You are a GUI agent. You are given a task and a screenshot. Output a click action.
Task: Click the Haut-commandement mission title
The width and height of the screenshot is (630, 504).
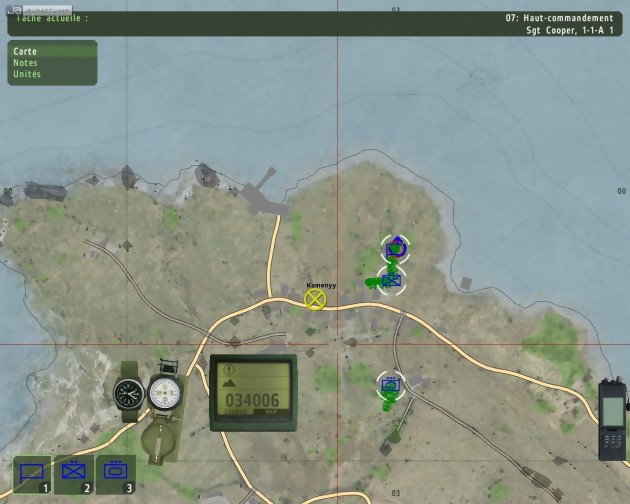click(x=560, y=18)
